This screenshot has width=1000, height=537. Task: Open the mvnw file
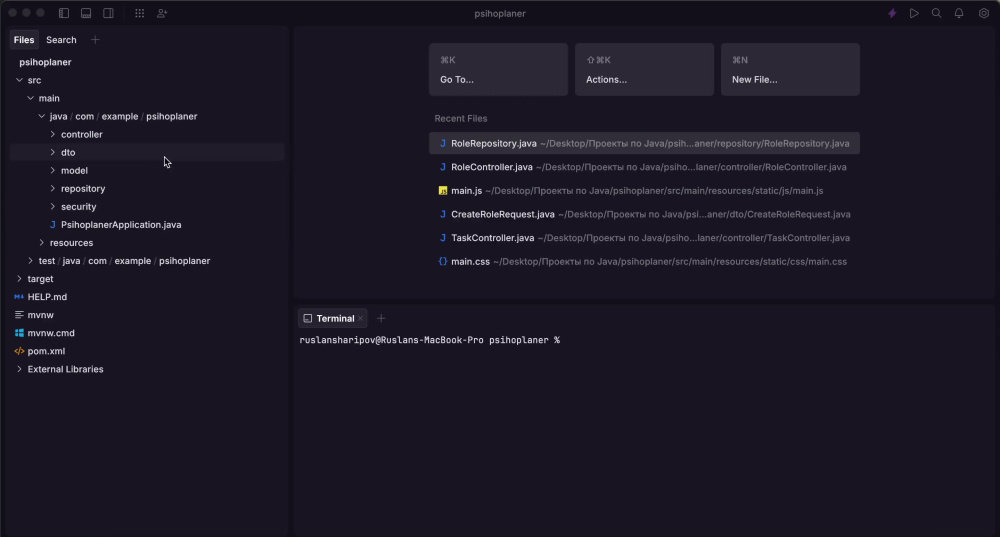tap(41, 315)
